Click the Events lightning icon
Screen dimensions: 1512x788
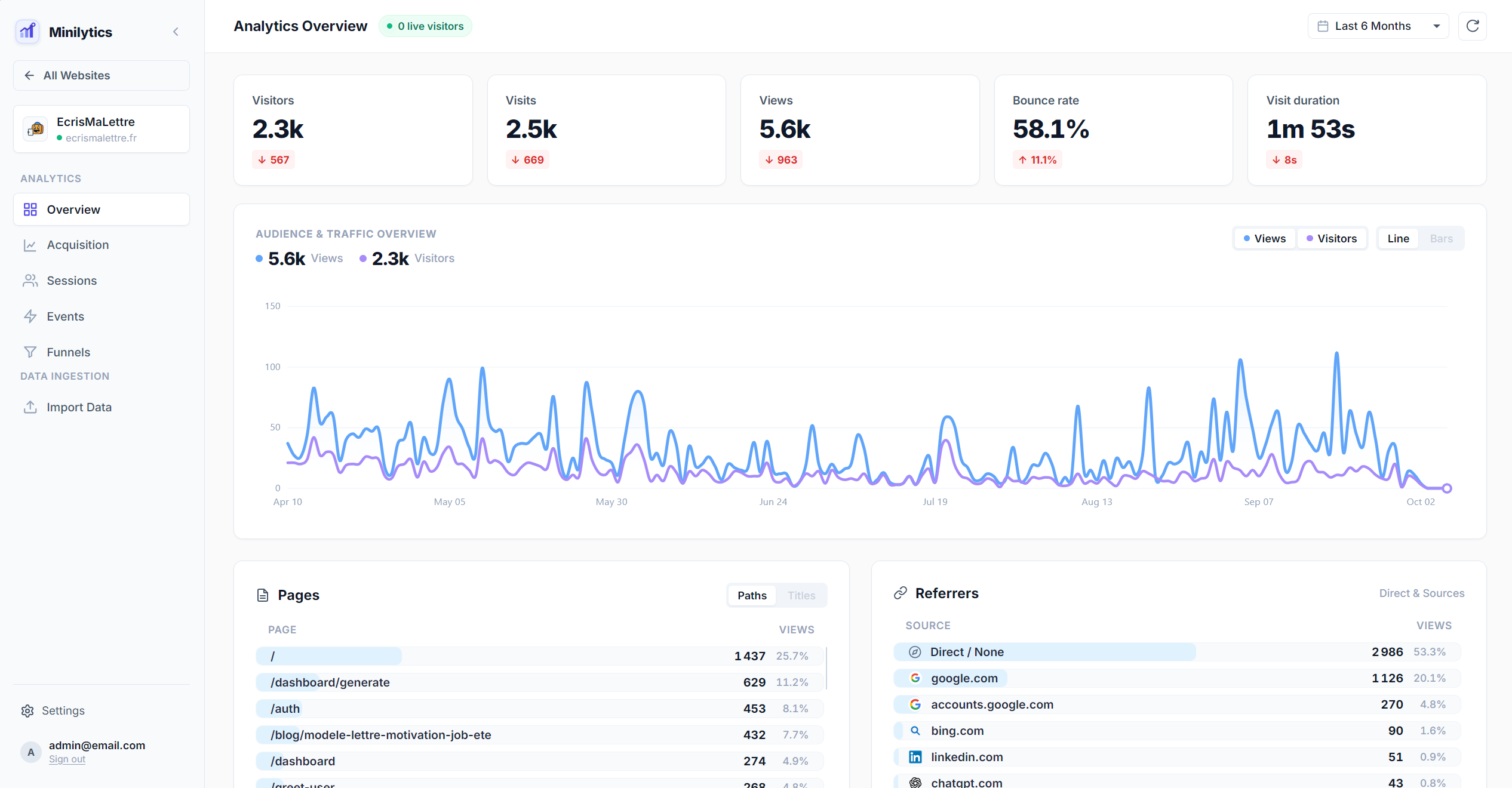(x=30, y=316)
